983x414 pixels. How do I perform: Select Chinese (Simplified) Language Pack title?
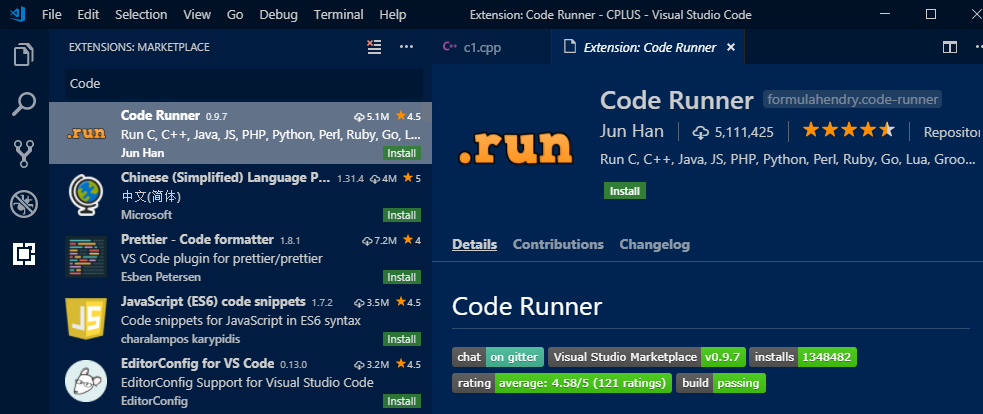coord(226,178)
